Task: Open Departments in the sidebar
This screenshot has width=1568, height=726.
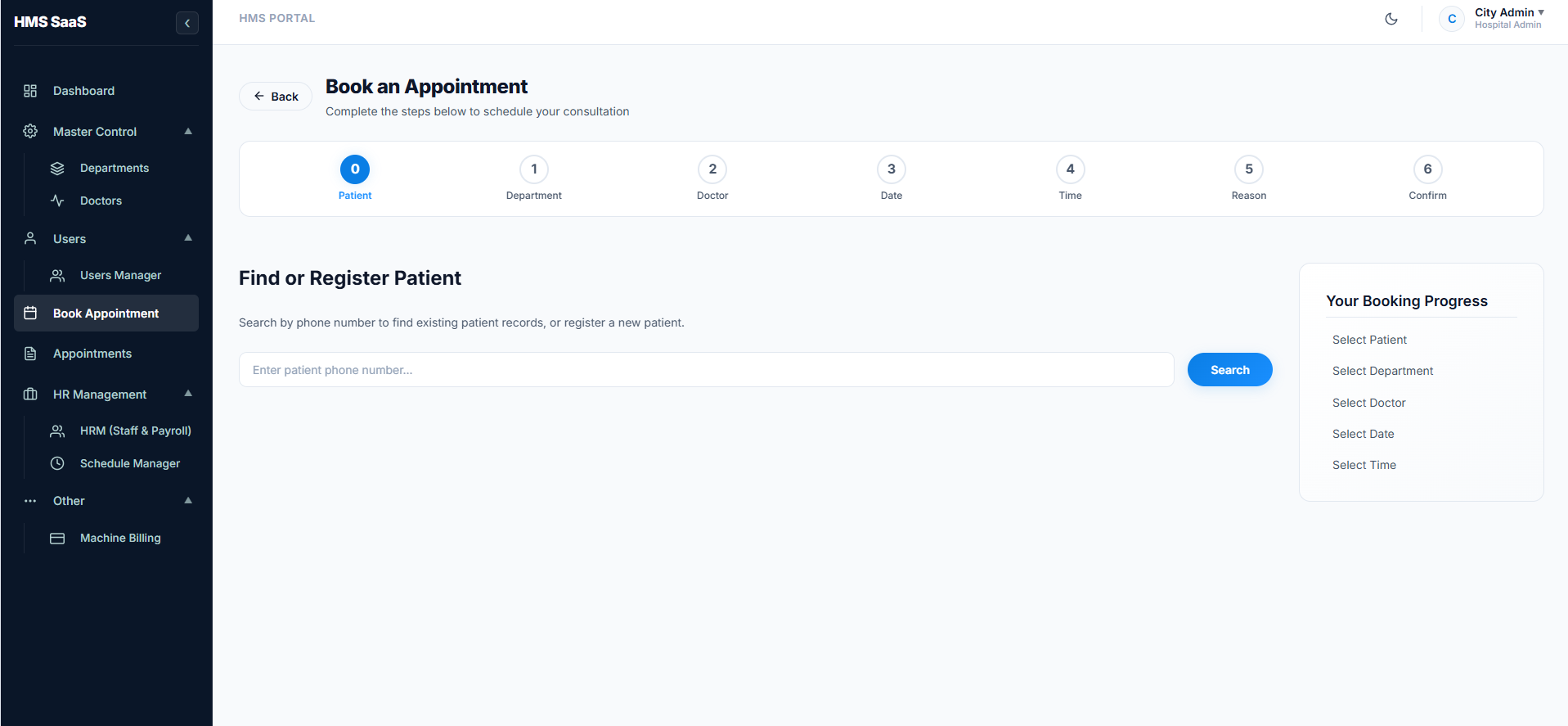Action: [114, 168]
